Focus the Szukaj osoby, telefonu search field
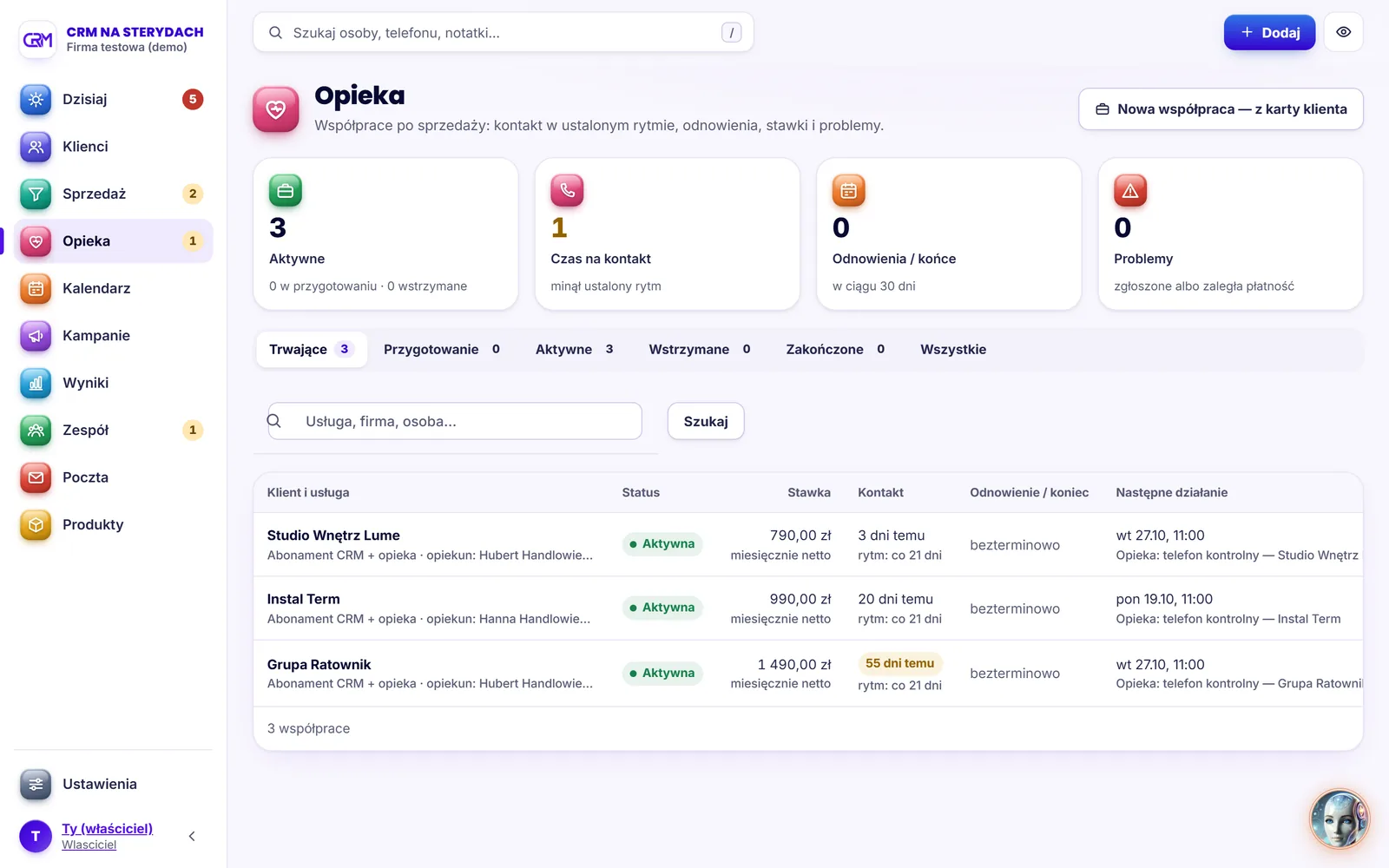The image size is (1389, 868). (x=504, y=32)
